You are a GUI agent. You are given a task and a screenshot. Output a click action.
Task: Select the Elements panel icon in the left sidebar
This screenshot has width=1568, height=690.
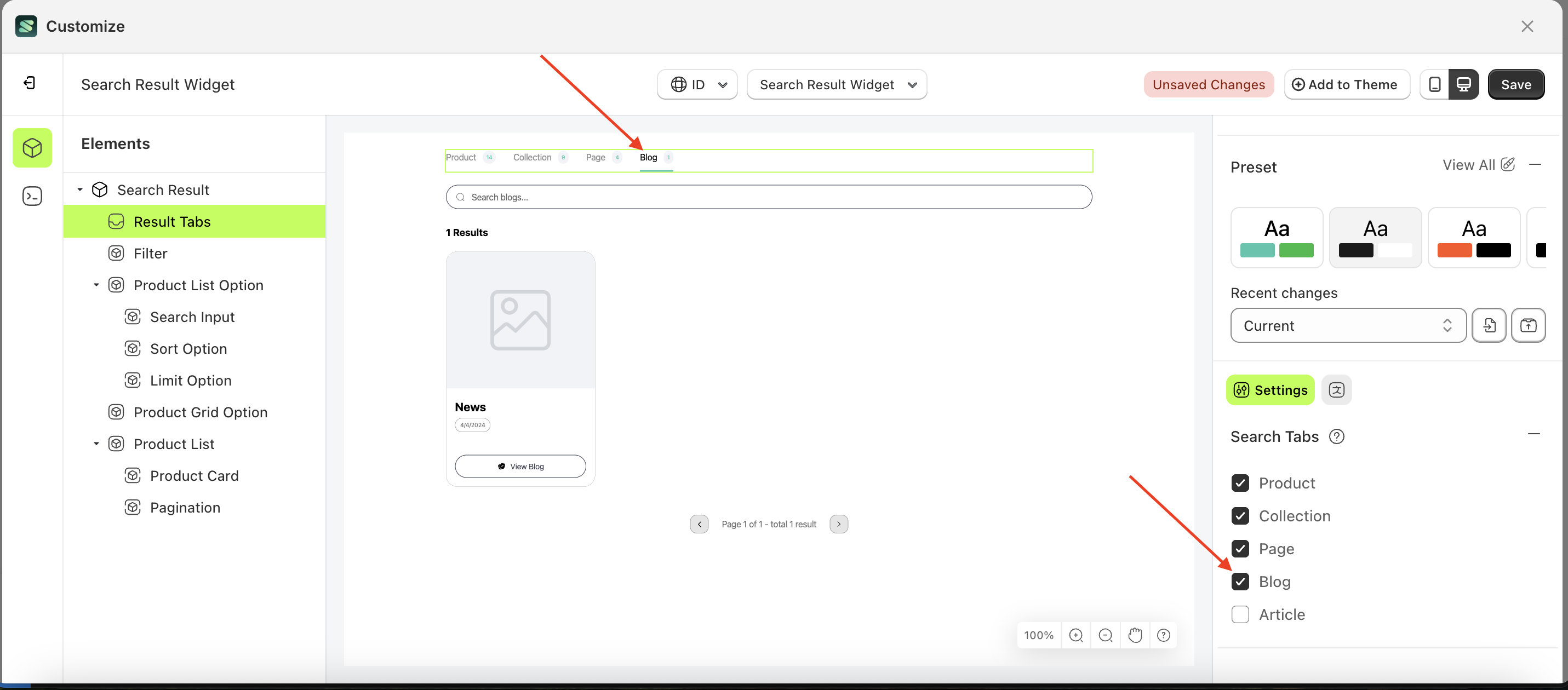pos(32,147)
